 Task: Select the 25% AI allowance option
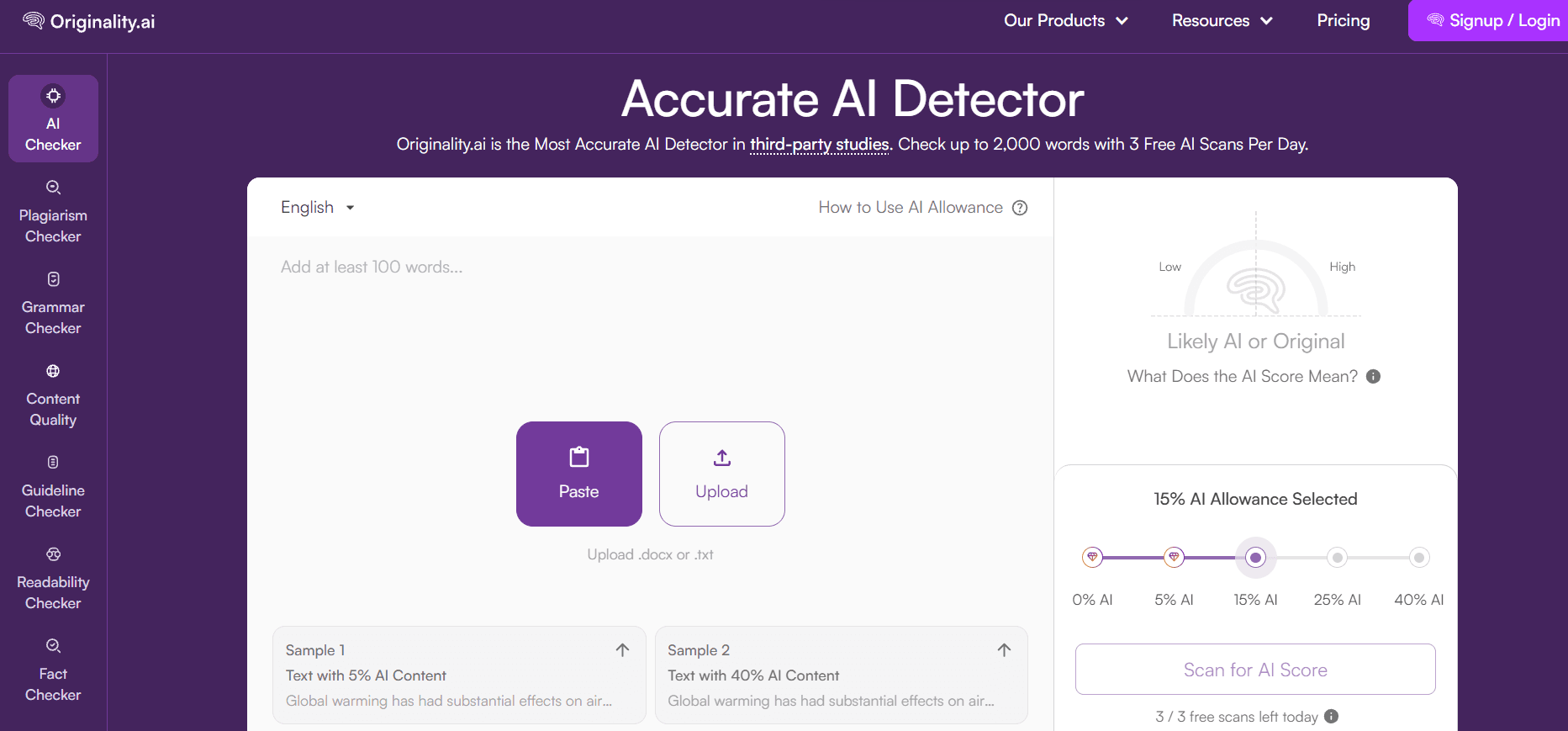1338,557
